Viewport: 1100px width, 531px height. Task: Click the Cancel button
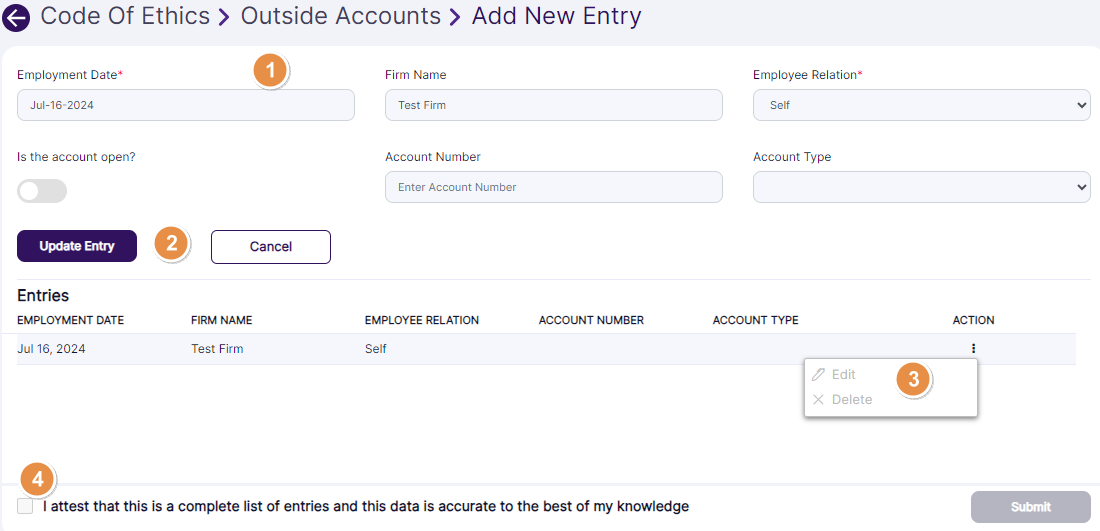pyautogui.click(x=270, y=247)
